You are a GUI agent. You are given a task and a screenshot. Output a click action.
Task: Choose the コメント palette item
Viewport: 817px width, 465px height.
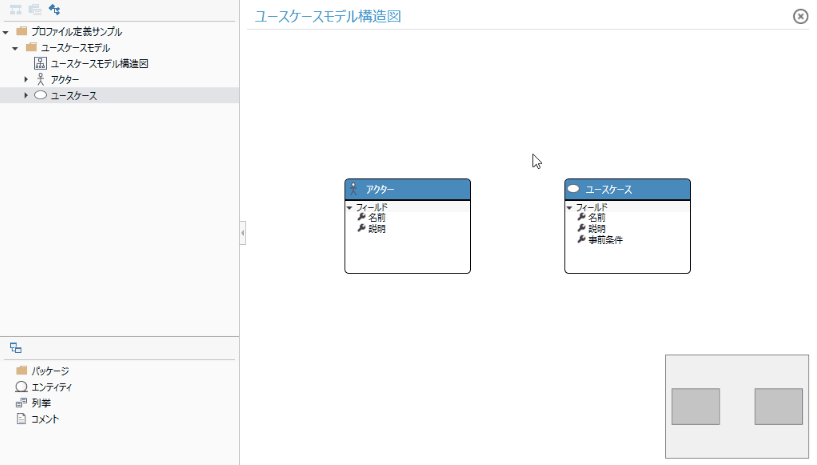tap(44, 419)
